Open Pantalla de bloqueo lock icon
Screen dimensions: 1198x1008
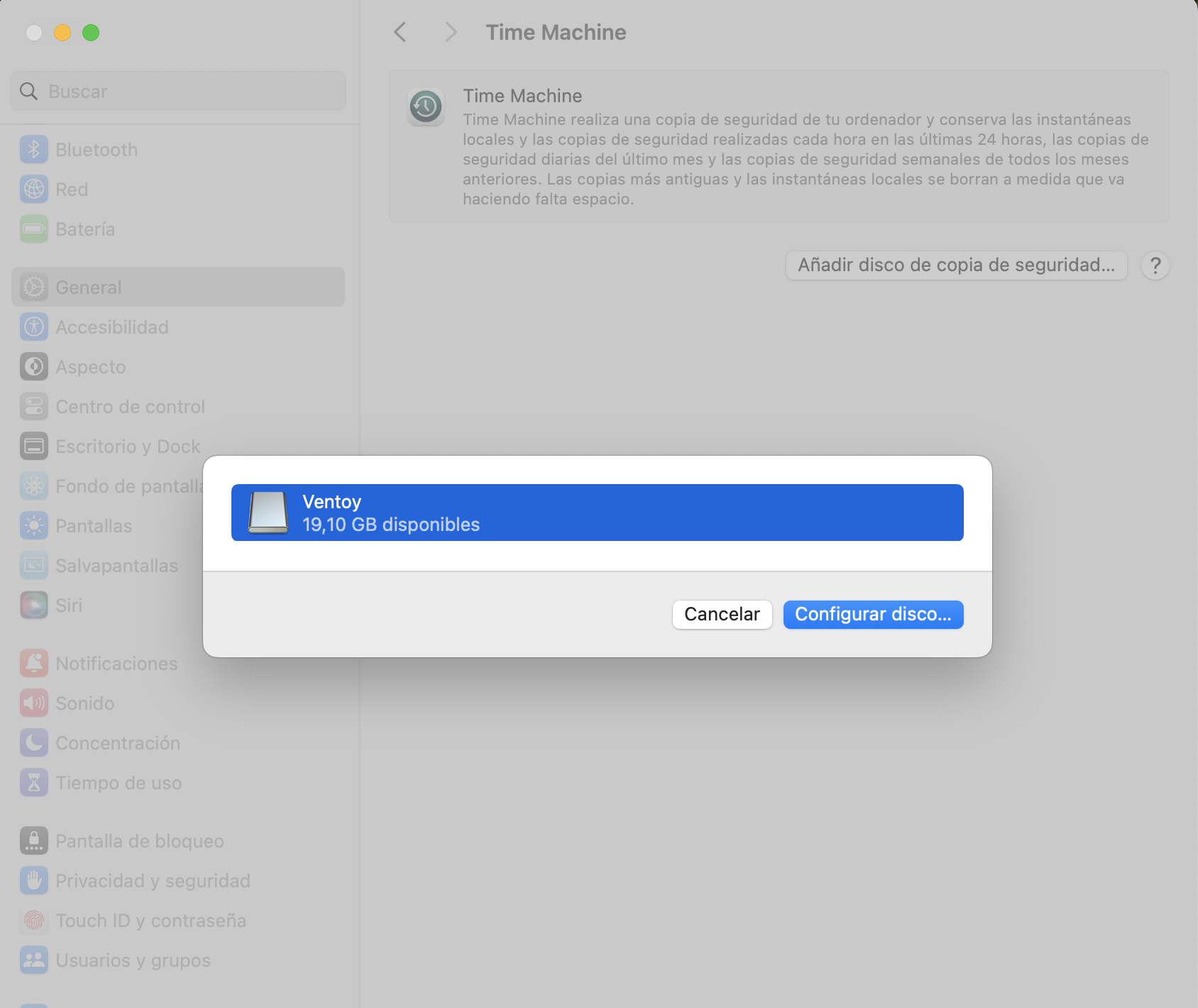[34, 841]
